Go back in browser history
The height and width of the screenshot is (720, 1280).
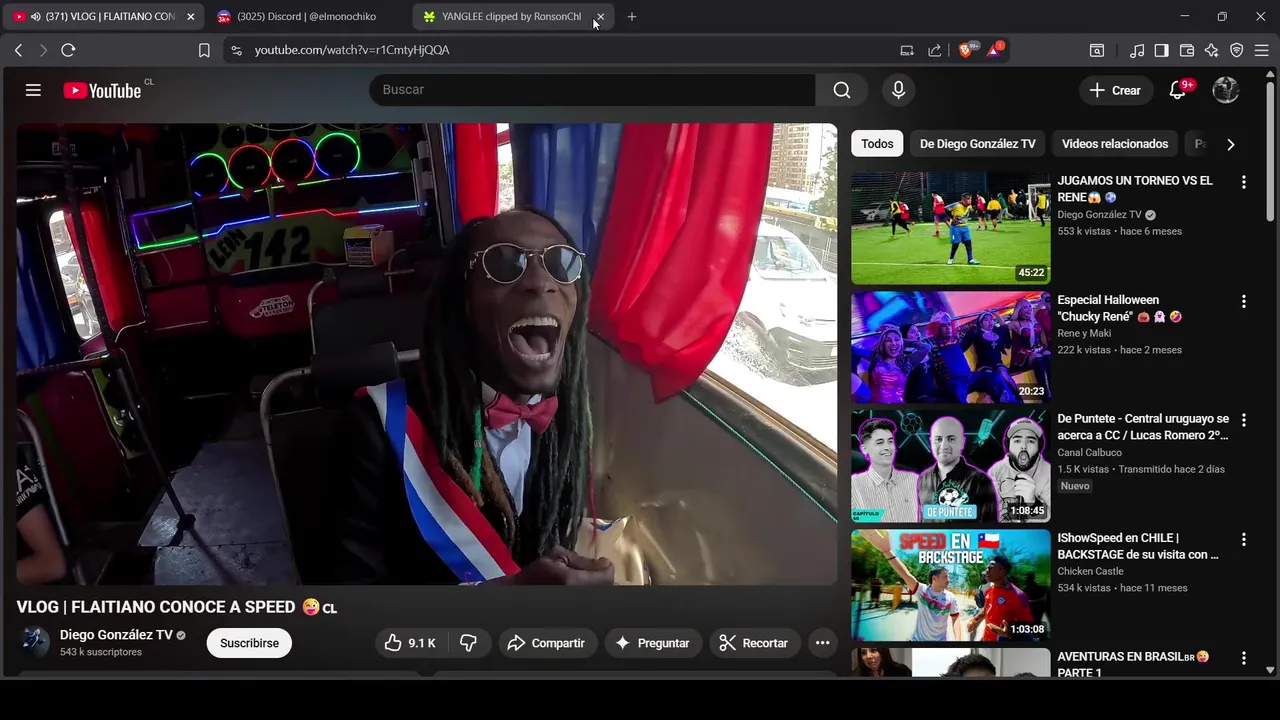click(18, 50)
